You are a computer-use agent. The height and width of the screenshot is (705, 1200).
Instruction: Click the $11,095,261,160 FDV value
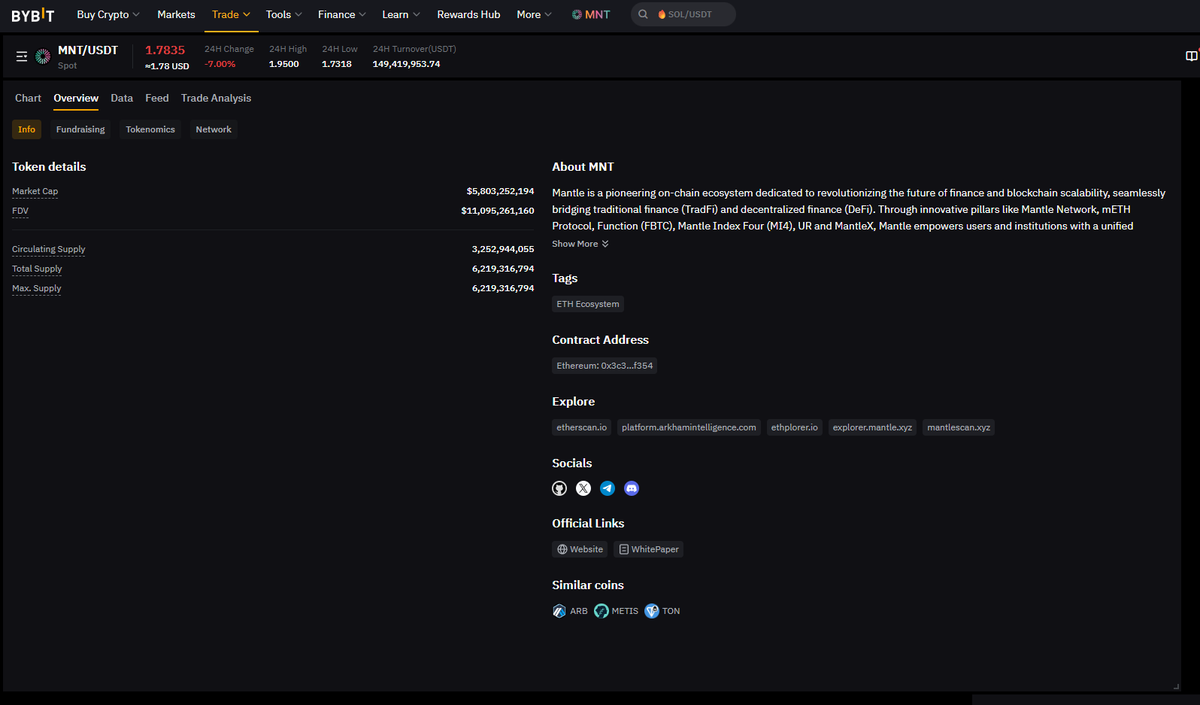pyautogui.click(x=498, y=211)
